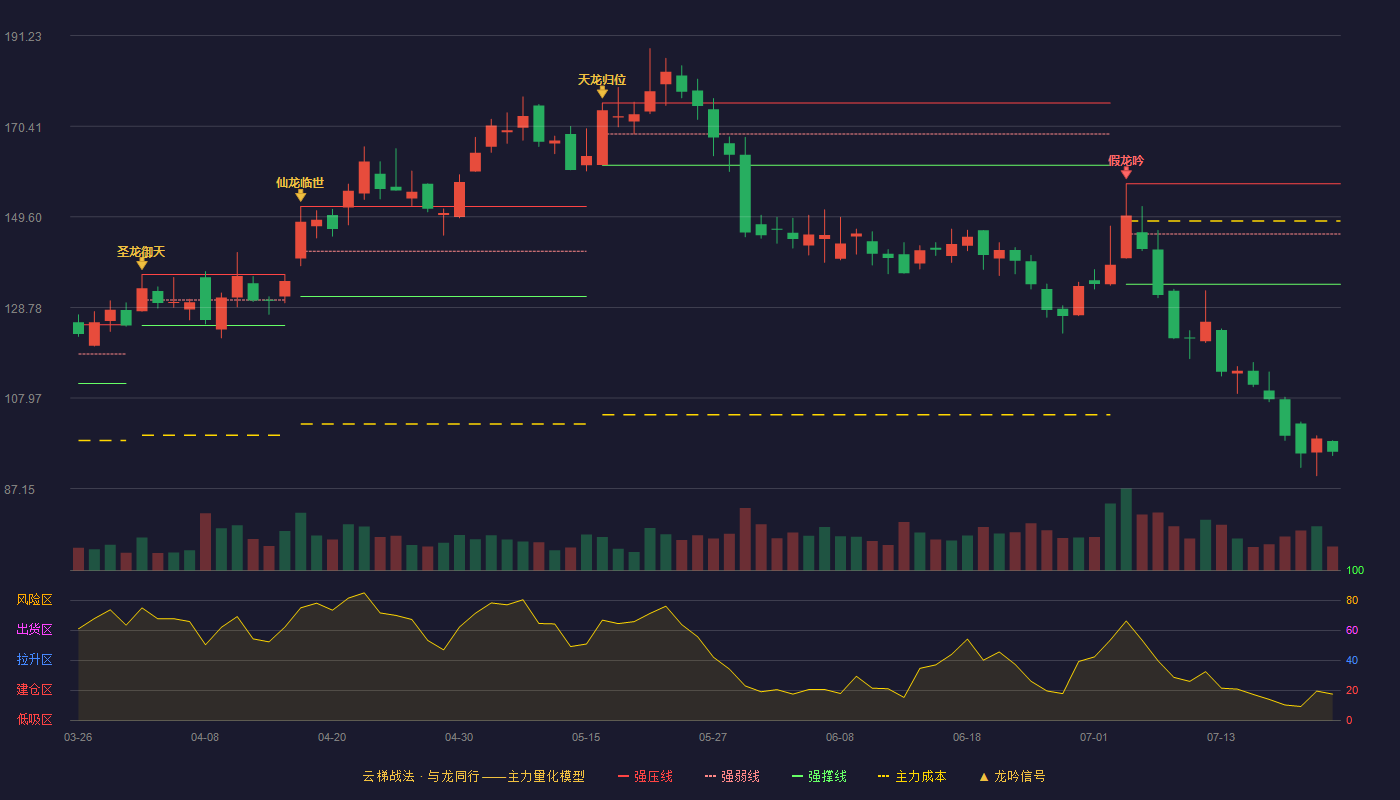1400x800 pixels.
Task: Click the 191.23 price axis label
Action: [23, 37]
